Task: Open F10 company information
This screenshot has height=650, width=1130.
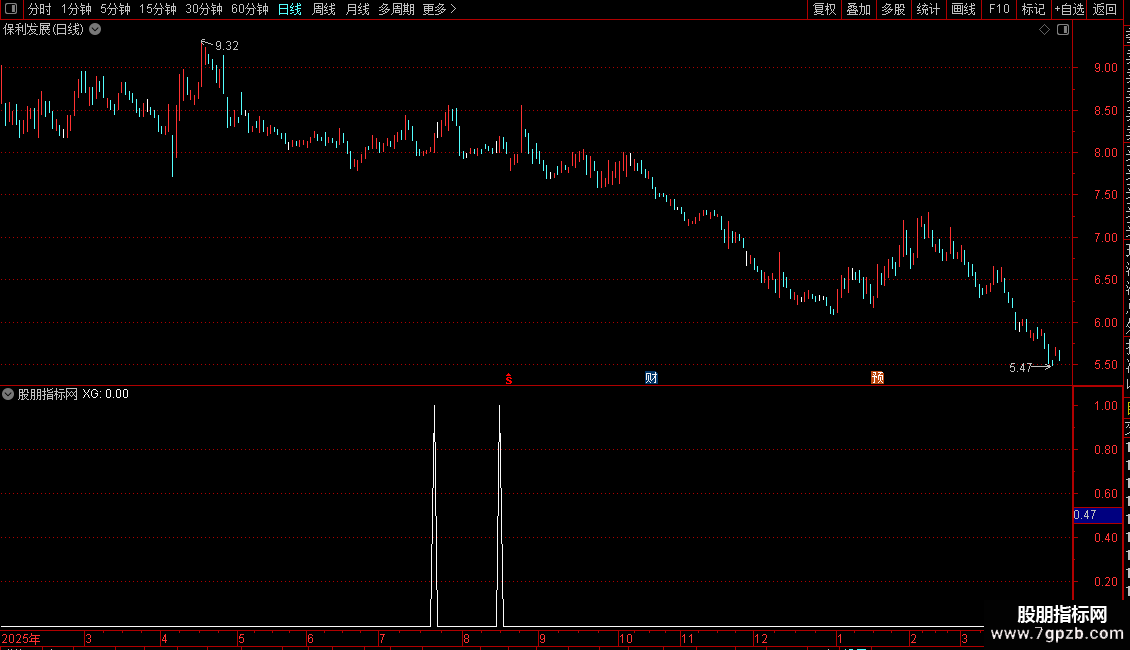Action: [x=999, y=9]
